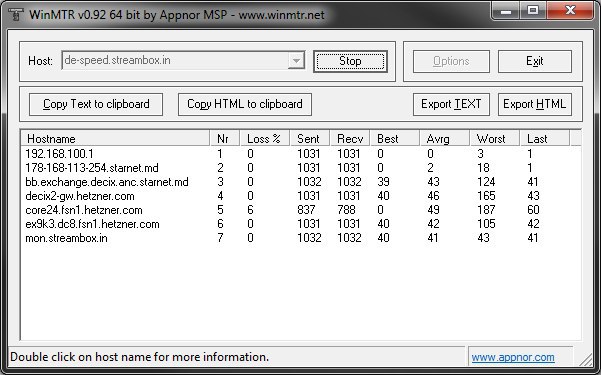Sort by the Hostname column header
Screen dimensions: 601x375
(115, 138)
